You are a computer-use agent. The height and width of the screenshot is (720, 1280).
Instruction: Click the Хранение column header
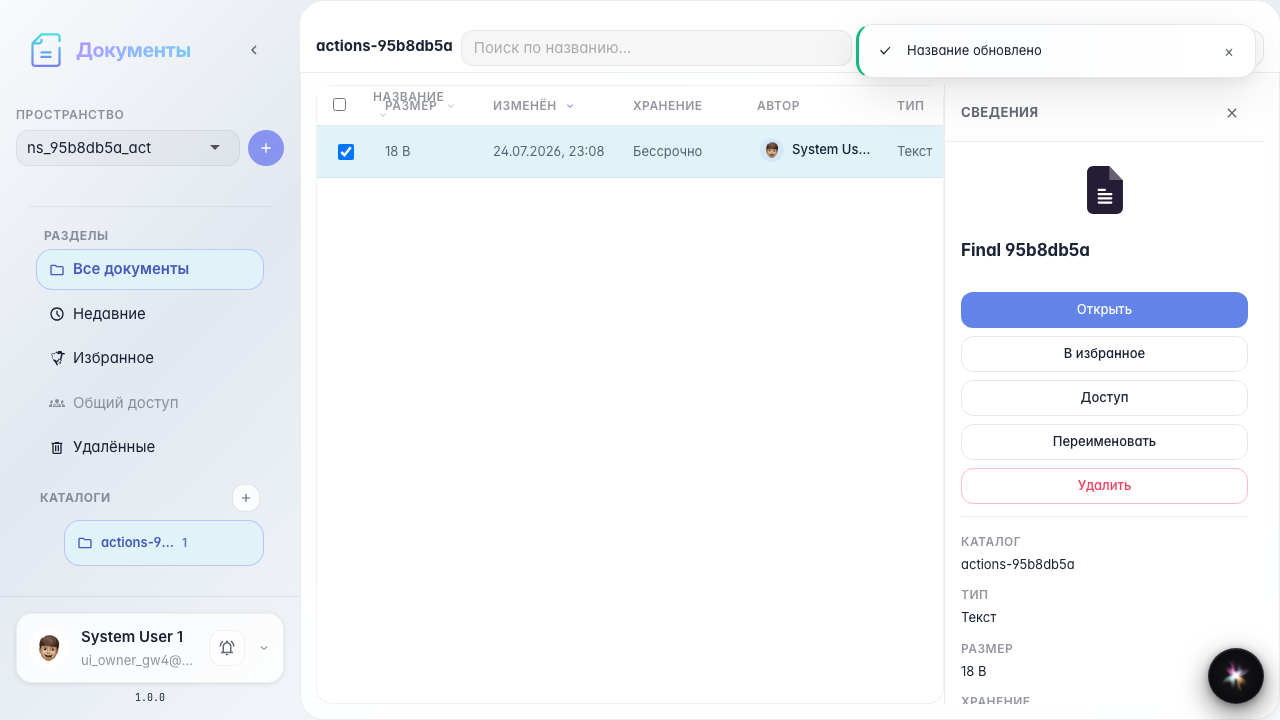click(667, 106)
